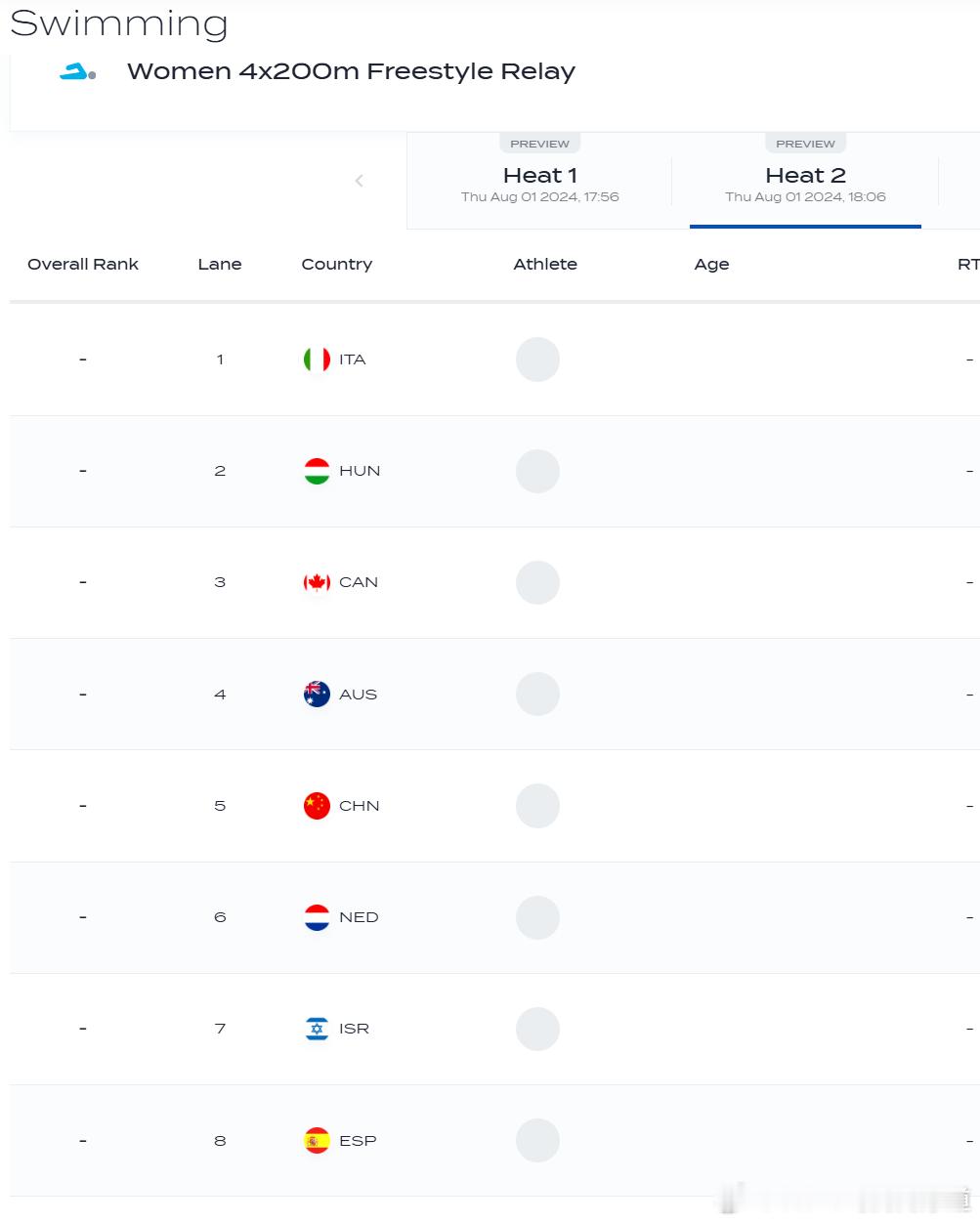Click the China flag icon
980x1223 pixels.
pyautogui.click(x=317, y=806)
